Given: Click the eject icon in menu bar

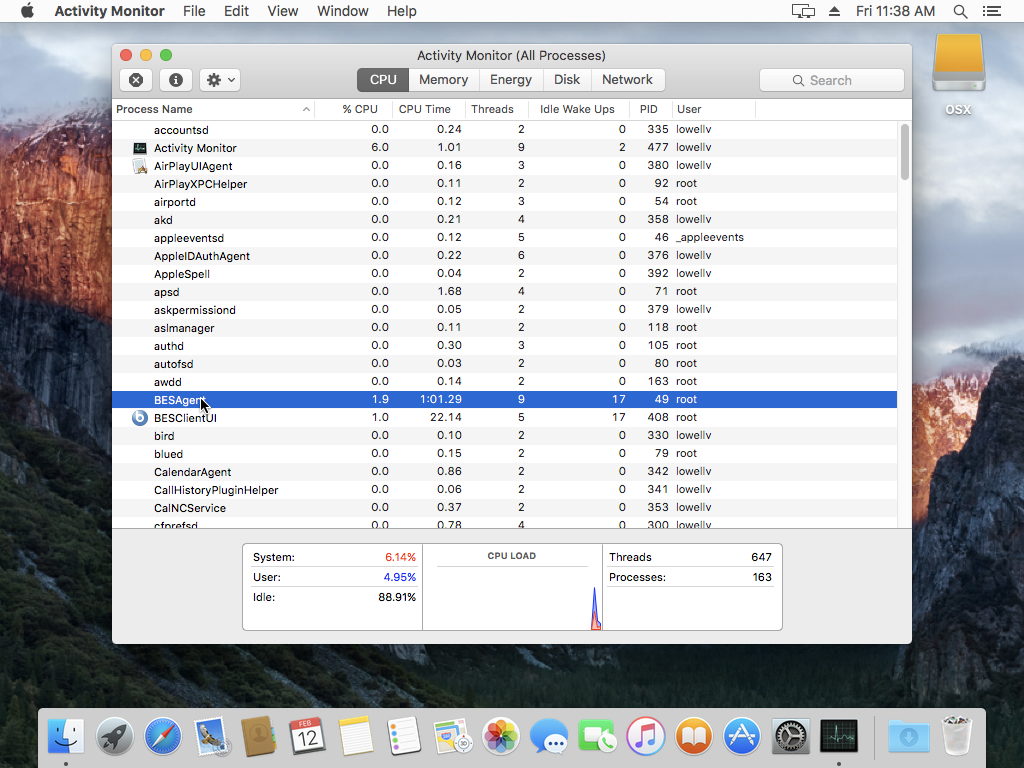Looking at the screenshot, I should (x=834, y=11).
